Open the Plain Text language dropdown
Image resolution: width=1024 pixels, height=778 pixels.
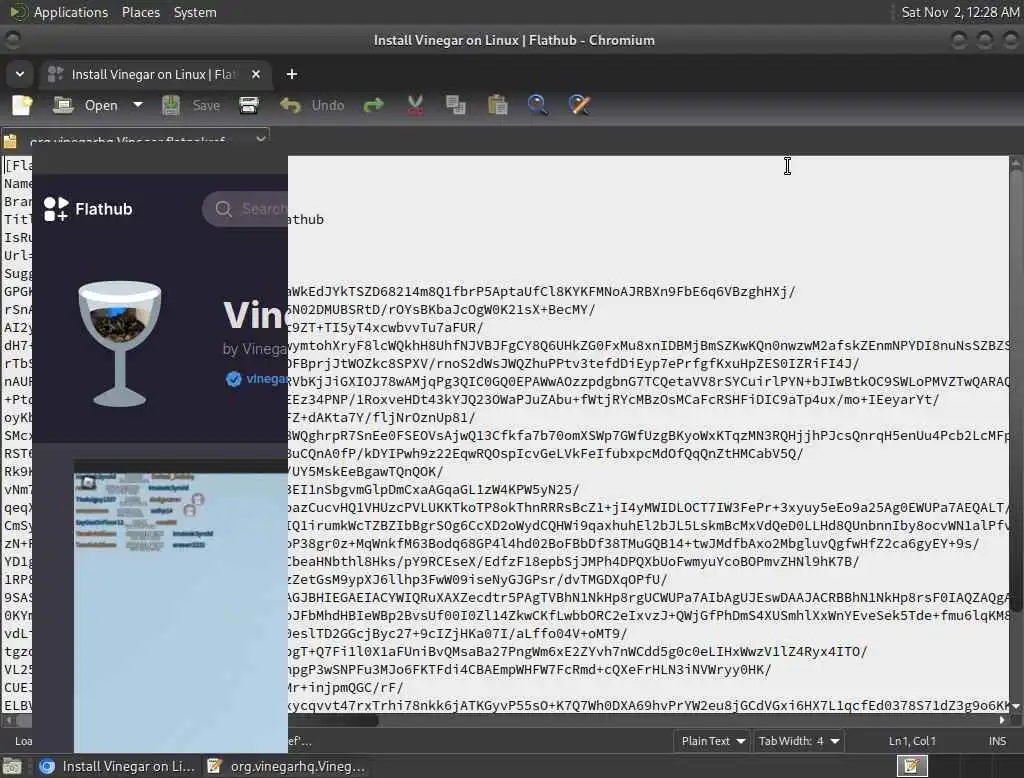[713, 741]
